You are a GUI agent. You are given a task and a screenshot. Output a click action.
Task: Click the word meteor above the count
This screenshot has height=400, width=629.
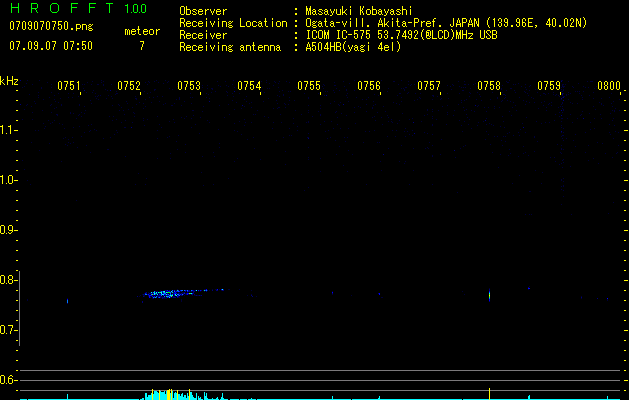142,31
